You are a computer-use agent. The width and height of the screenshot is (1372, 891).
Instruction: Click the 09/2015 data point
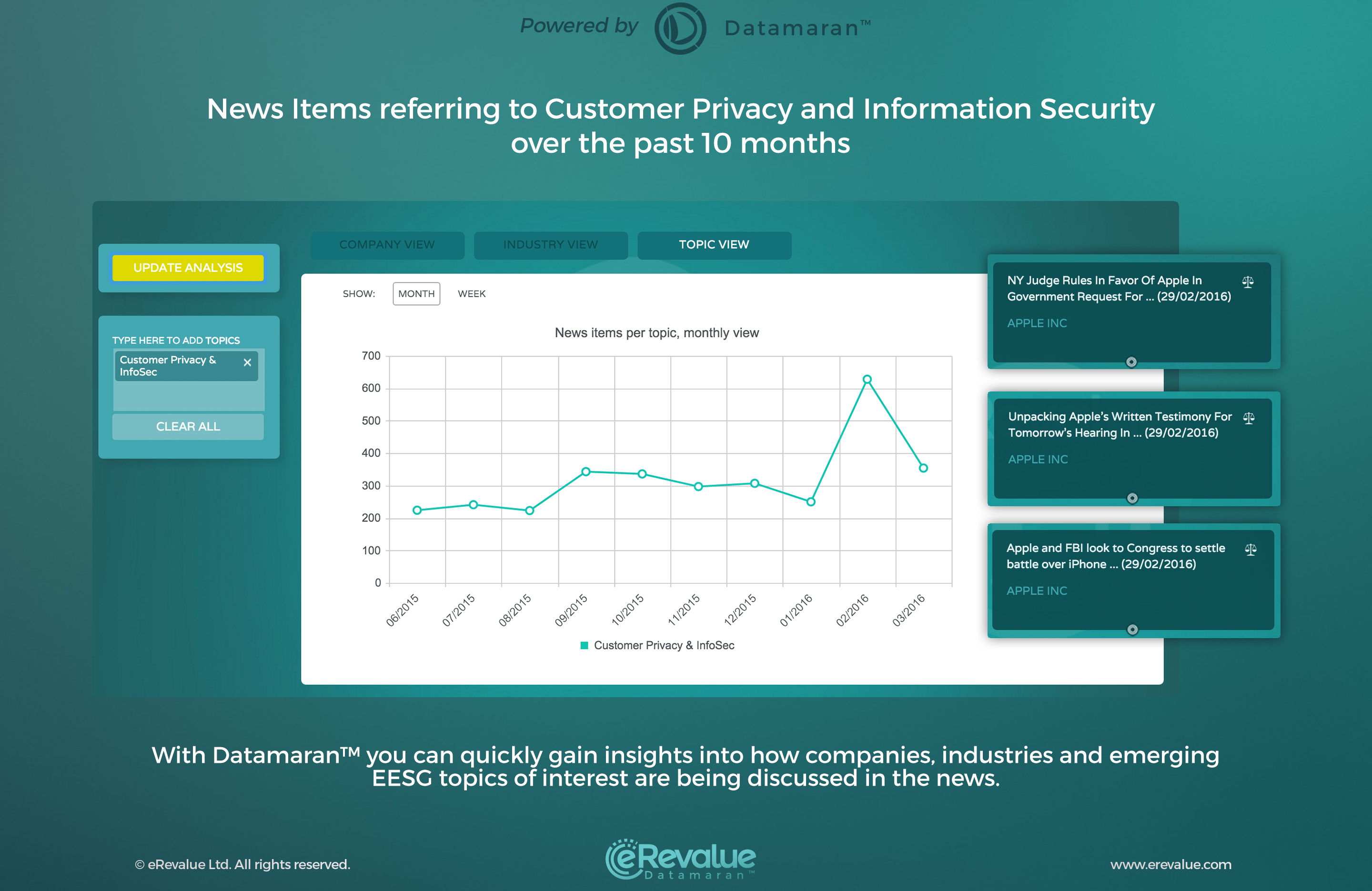[x=585, y=471]
